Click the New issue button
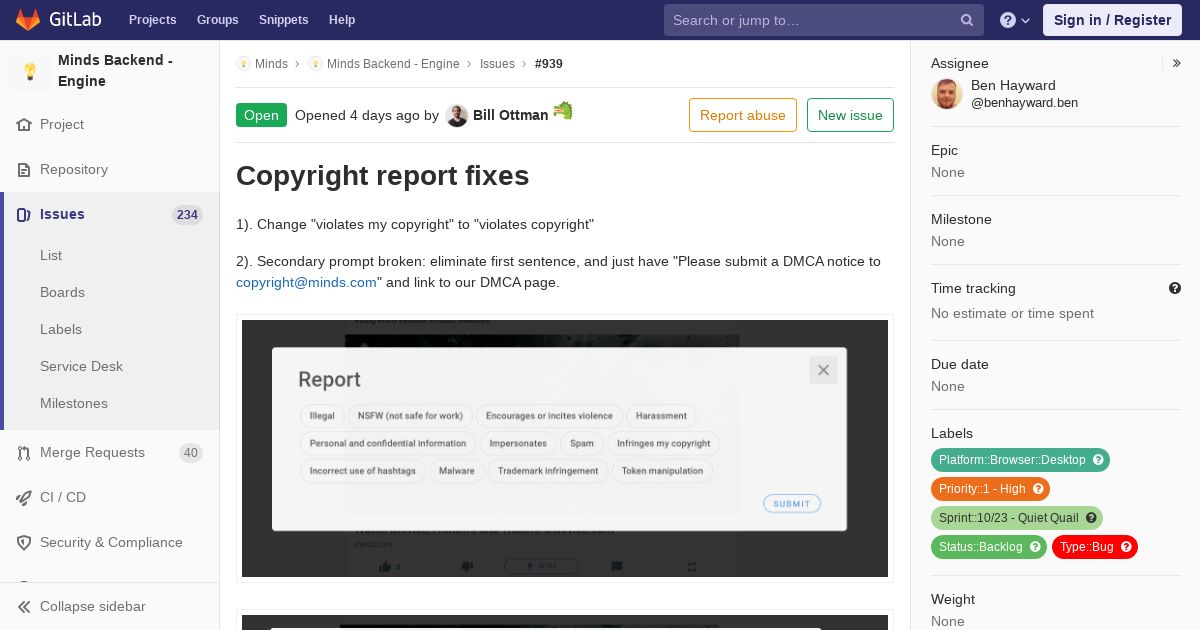1200x630 pixels. 850,115
